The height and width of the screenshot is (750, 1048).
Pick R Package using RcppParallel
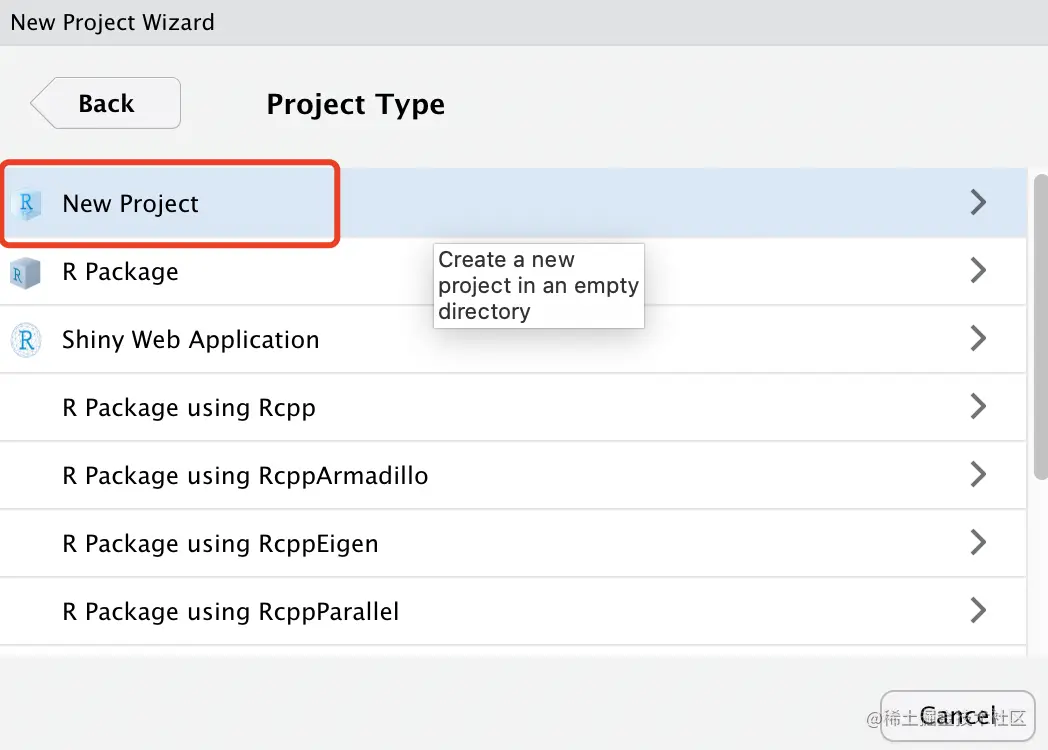tap(231, 612)
